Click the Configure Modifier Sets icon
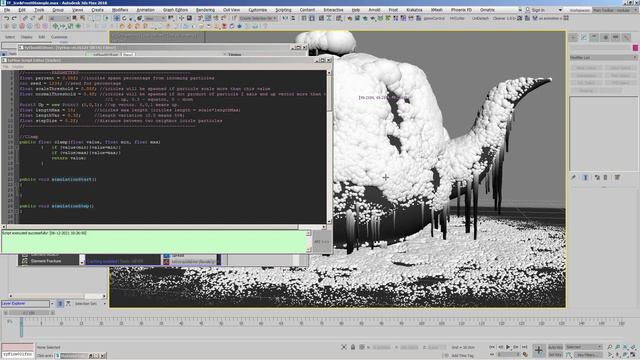The height and width of the screenshot is (360, 640). point(617,178)
